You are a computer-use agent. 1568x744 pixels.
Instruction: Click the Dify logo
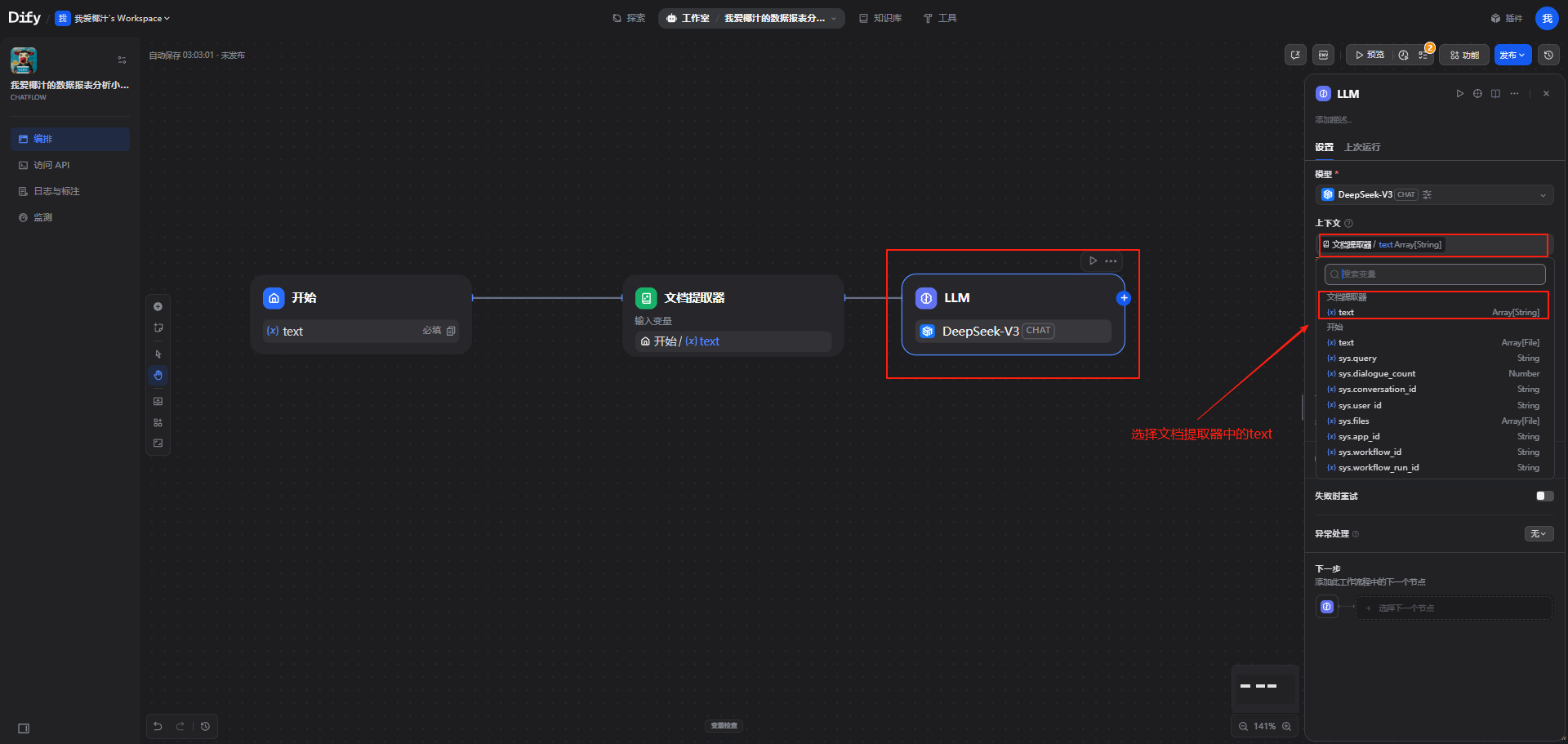tap(24, 18)
